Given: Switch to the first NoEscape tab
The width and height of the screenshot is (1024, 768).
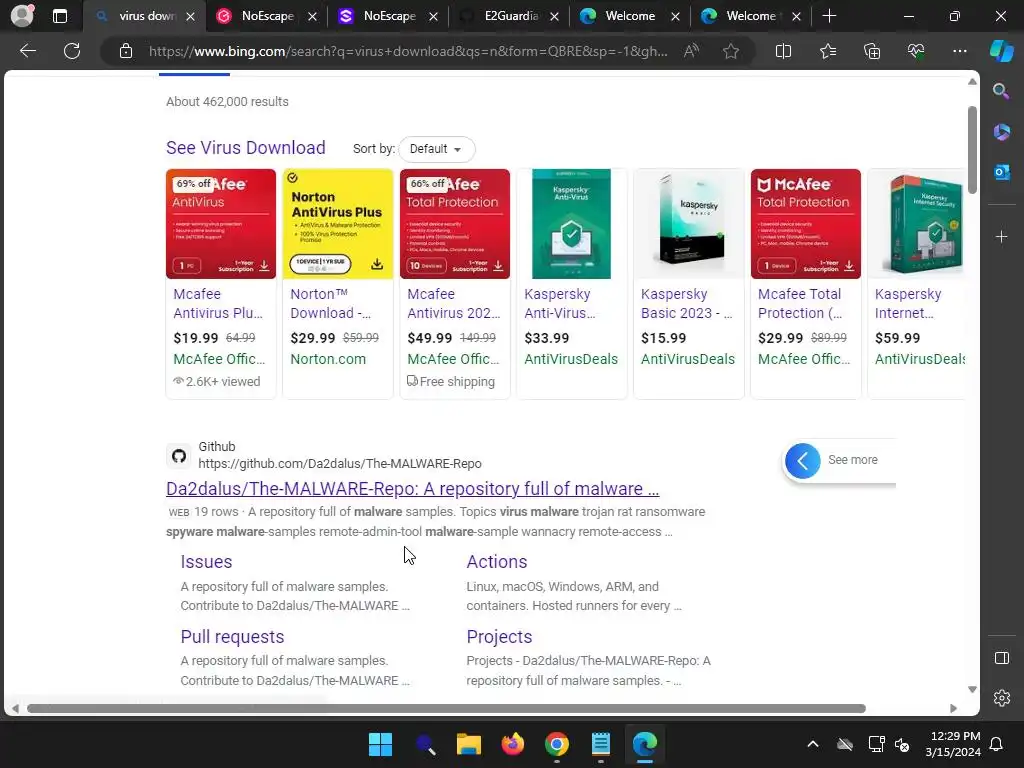Looking at the screenshot, I should (267, 16).
